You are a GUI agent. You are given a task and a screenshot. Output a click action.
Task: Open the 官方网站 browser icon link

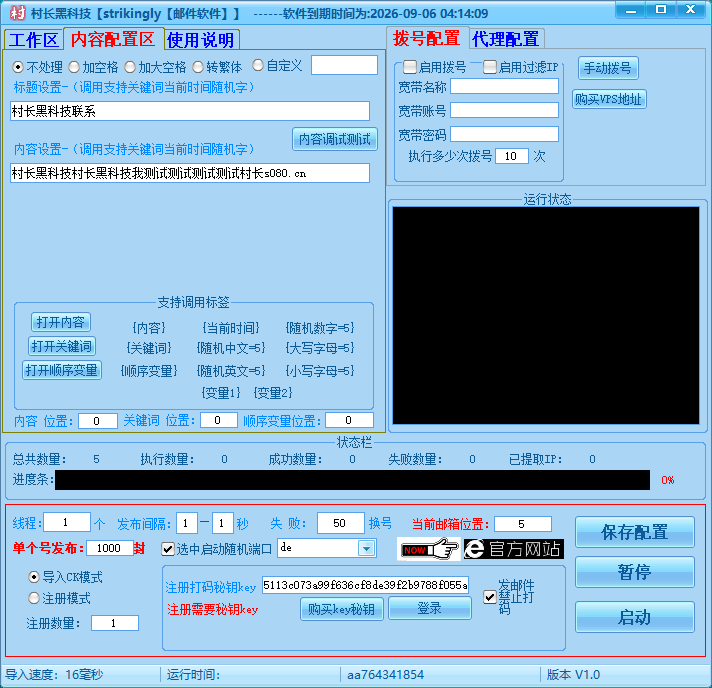[514, 549]
